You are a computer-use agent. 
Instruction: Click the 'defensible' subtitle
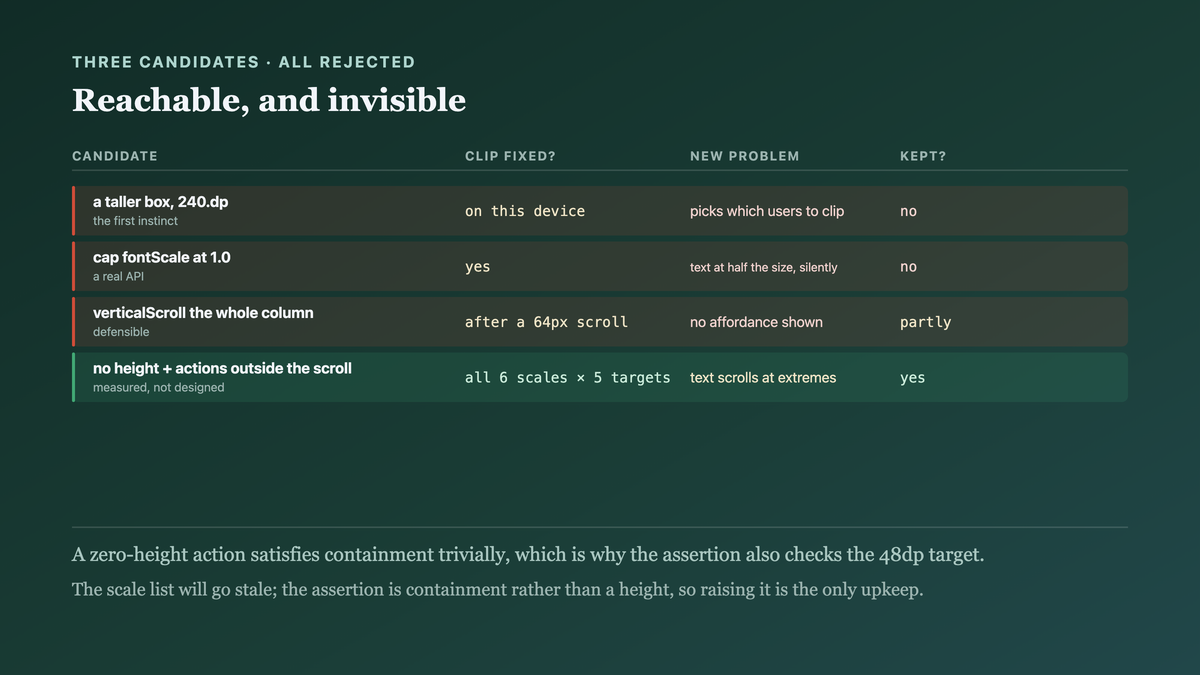121,332
